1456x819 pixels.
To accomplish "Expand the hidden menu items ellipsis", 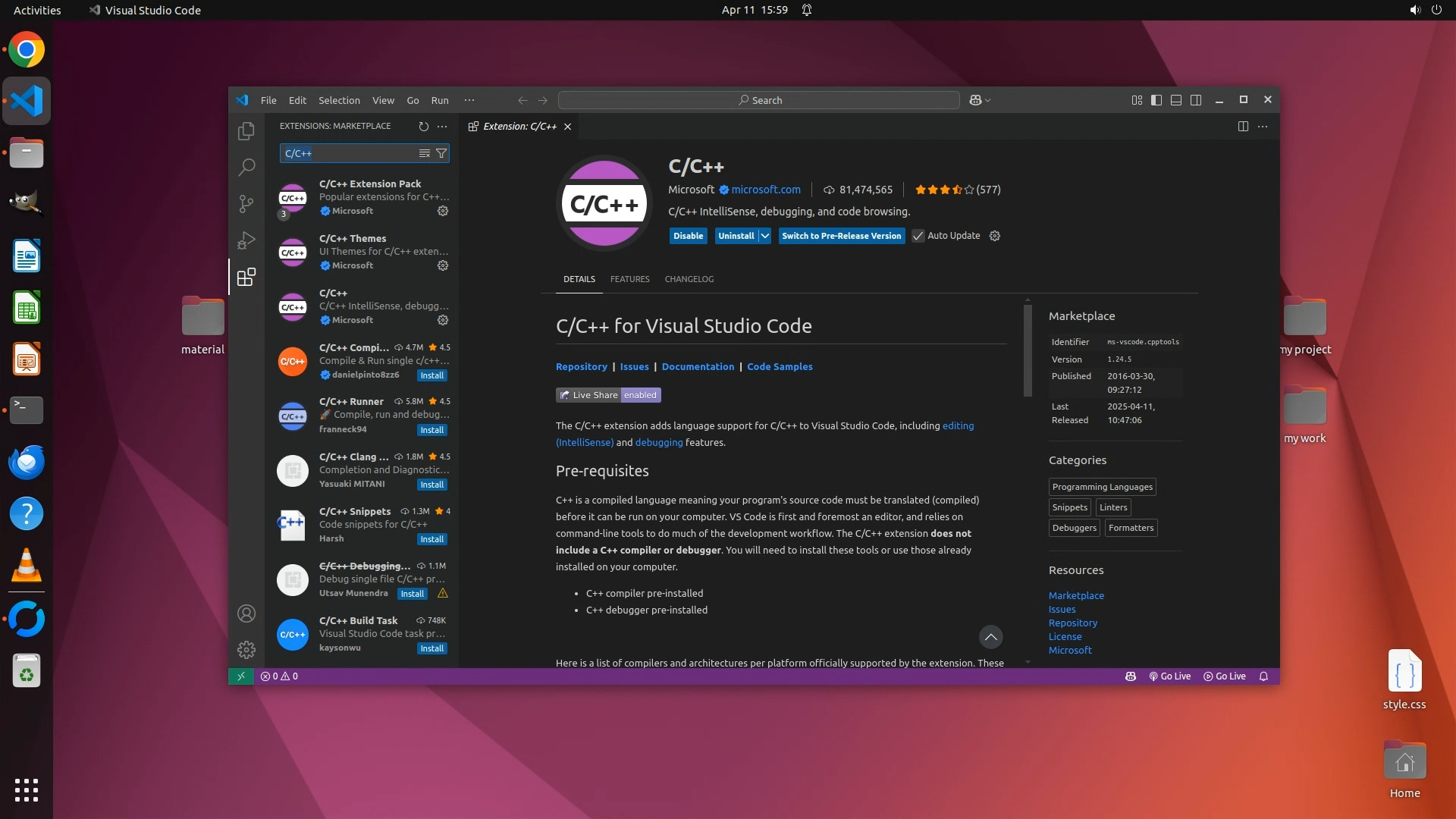I will (469, 100).
